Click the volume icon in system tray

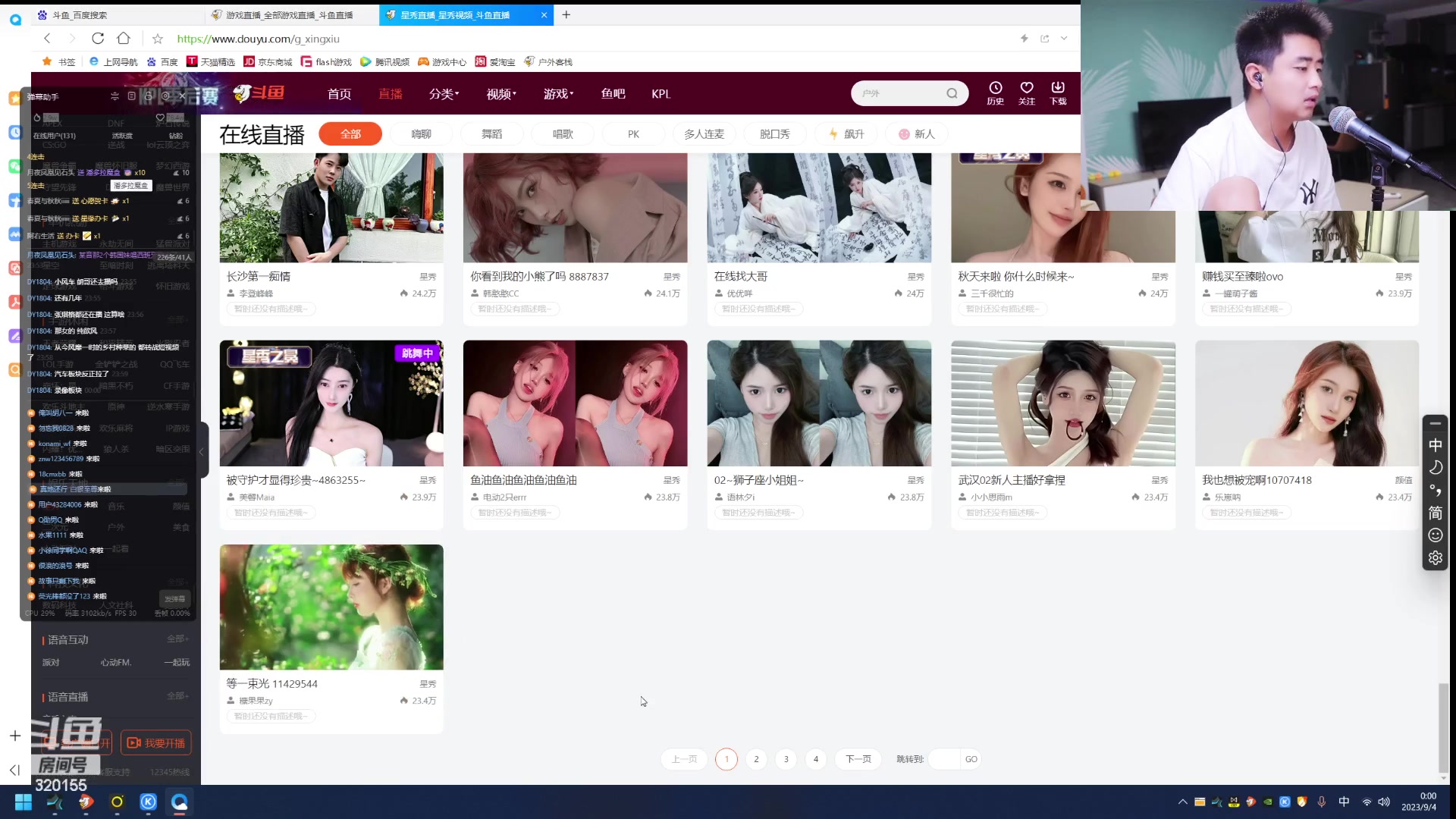pos(1384,802)
